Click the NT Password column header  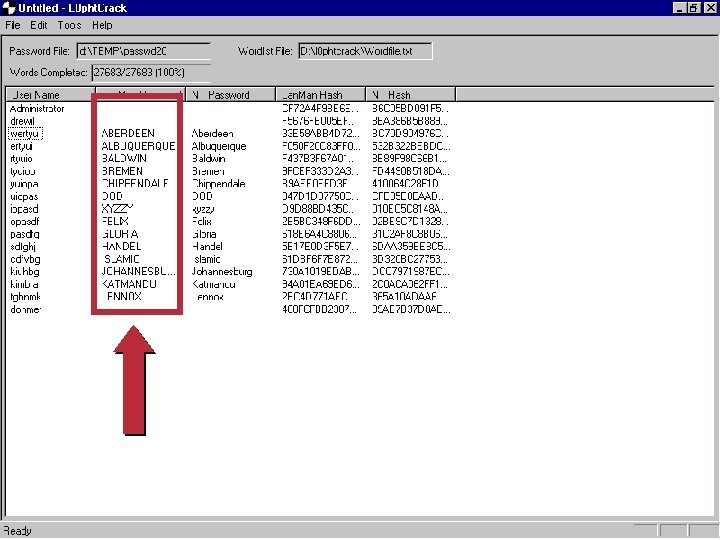[x=231, y=95]
